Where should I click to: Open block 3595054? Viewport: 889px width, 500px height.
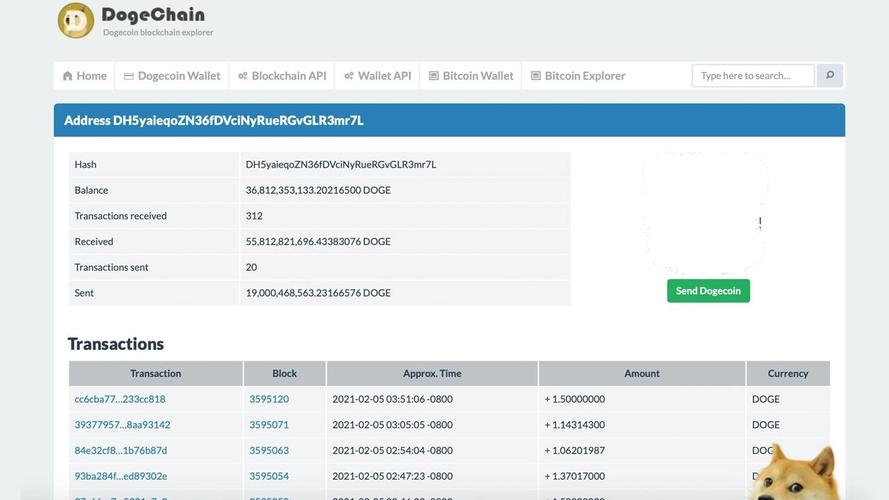tap(269, 476)
